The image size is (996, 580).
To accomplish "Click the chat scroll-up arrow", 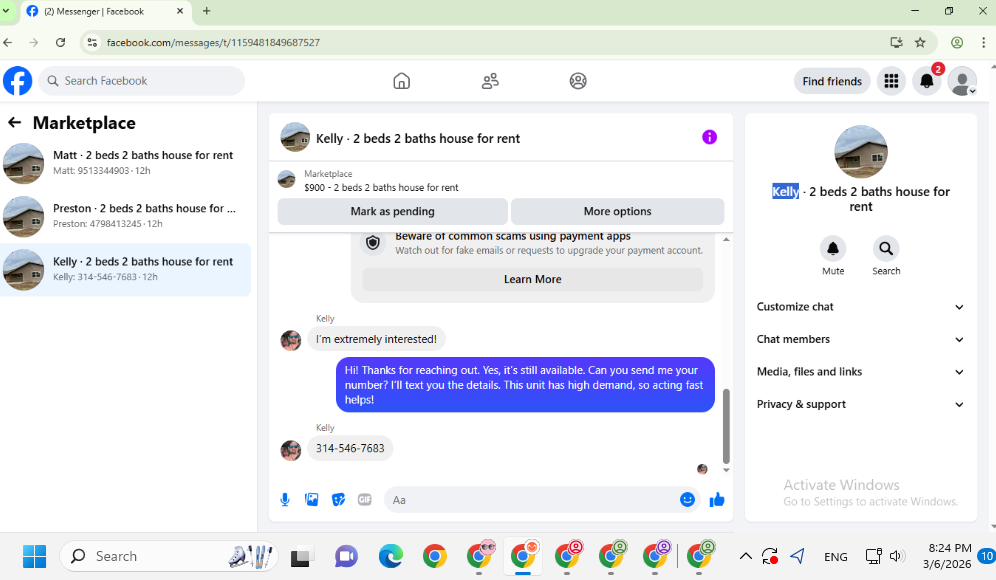I will point(726,239).
